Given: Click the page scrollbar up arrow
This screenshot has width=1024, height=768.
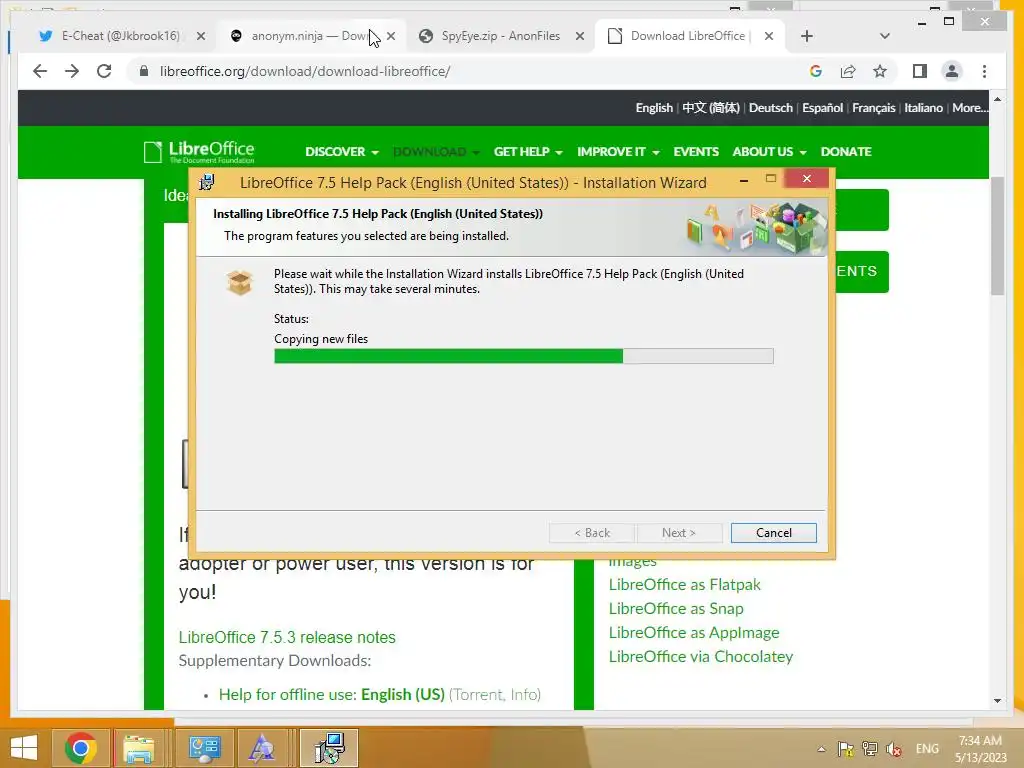Looking at the screenshot, I should click(997, 99).
